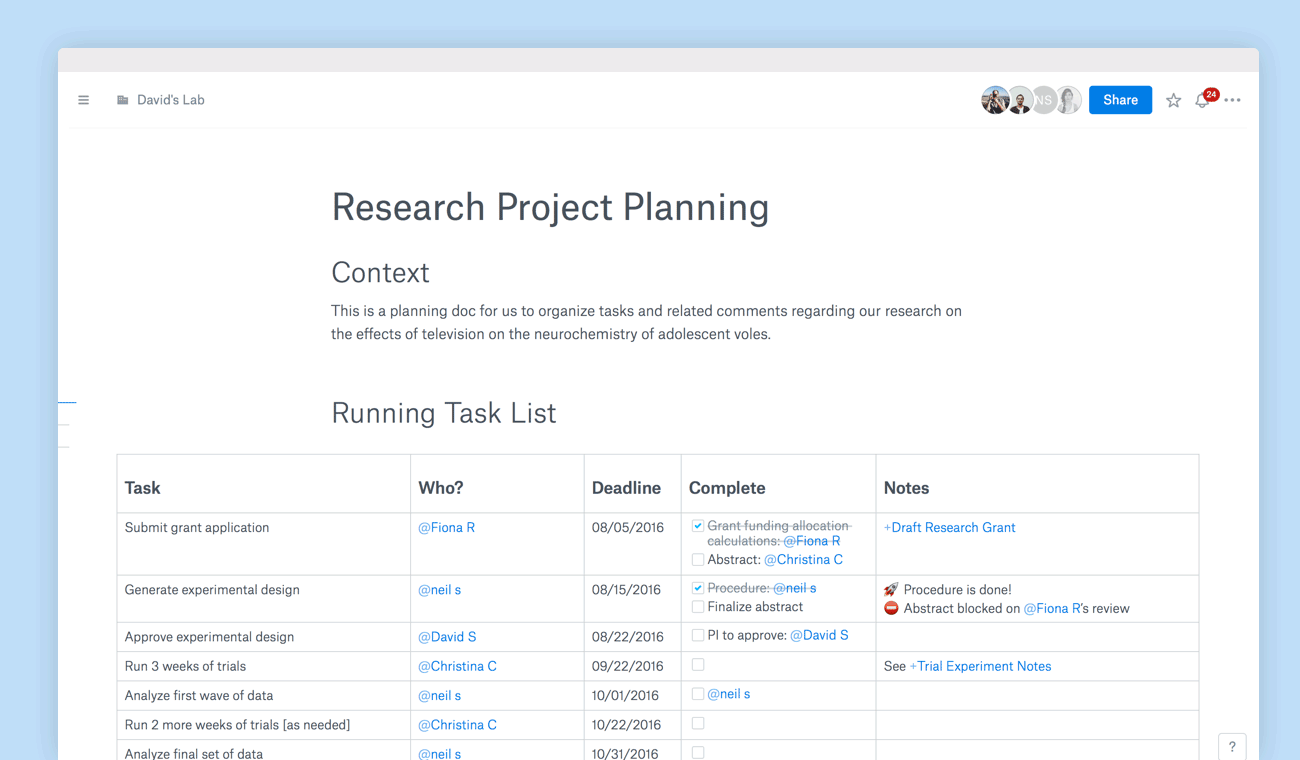
Task: Click @David S mention in Who column
Action: pyautogui.click(x=447, y=636)
